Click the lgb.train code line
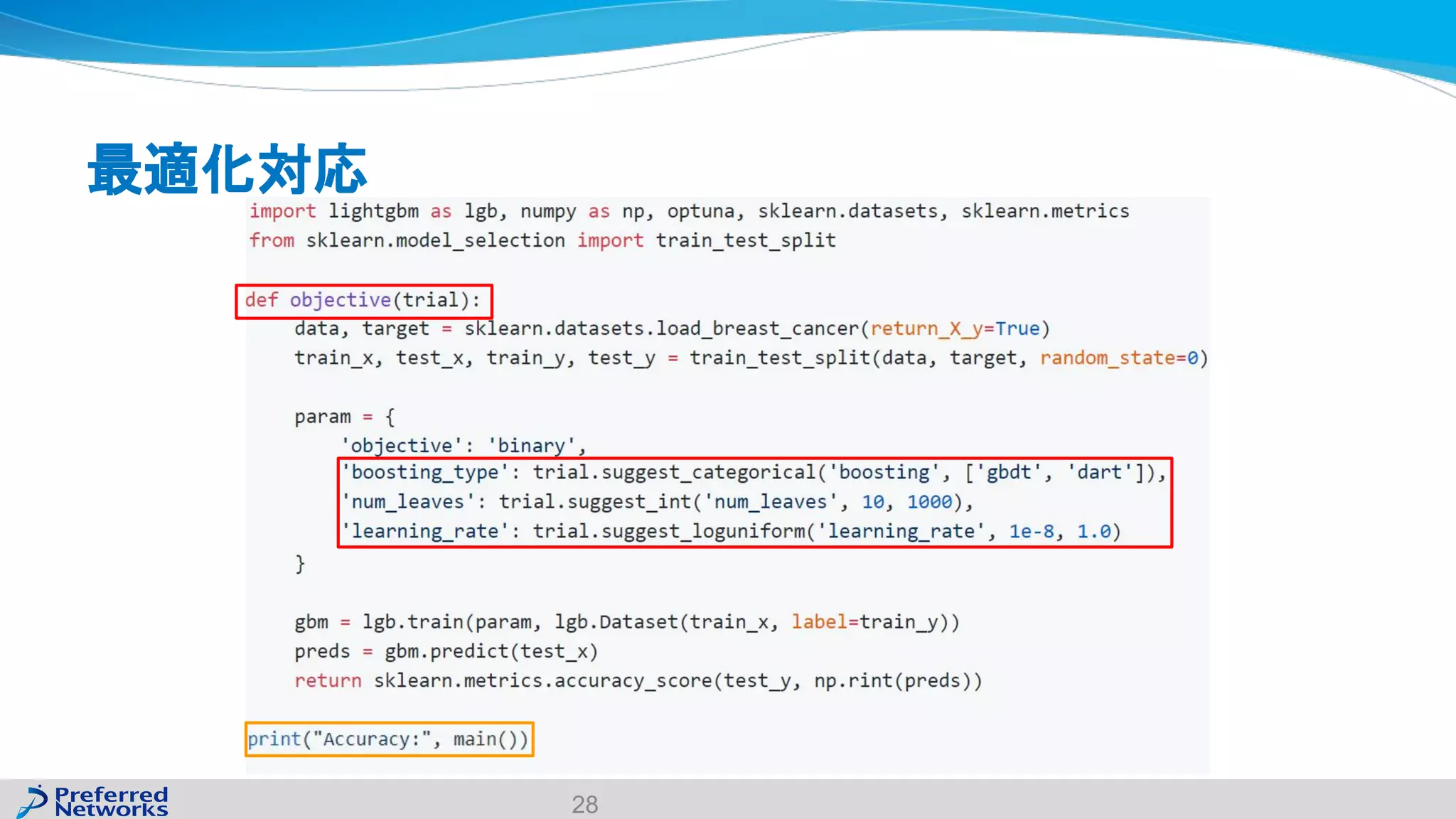The image size is (1456, 819). [x=626, y=622]
